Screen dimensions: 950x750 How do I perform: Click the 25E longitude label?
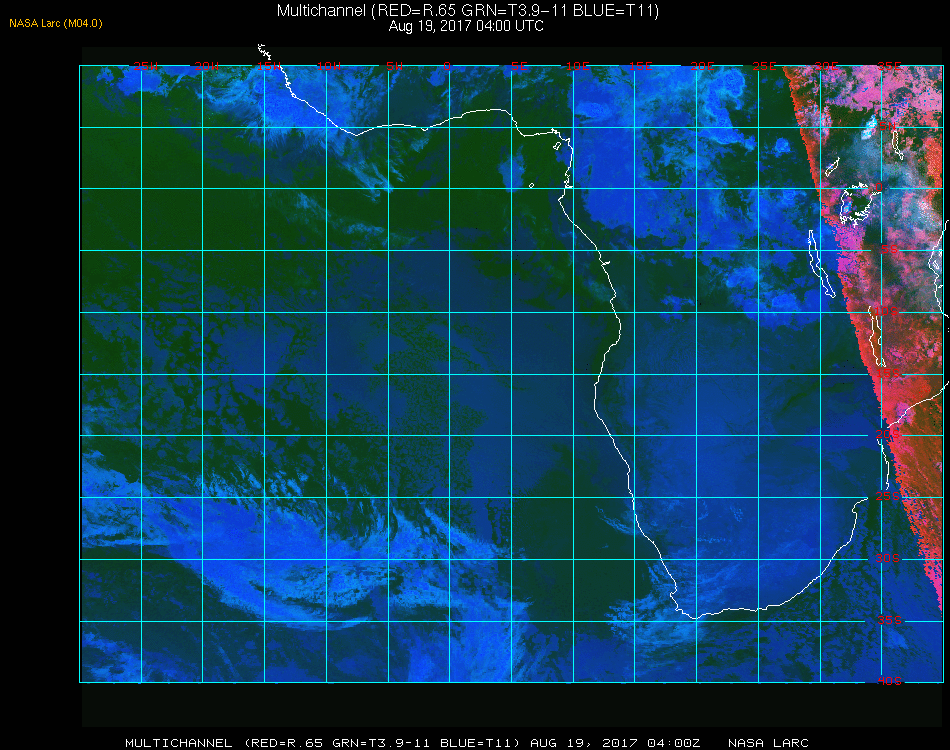coord(764,66)
